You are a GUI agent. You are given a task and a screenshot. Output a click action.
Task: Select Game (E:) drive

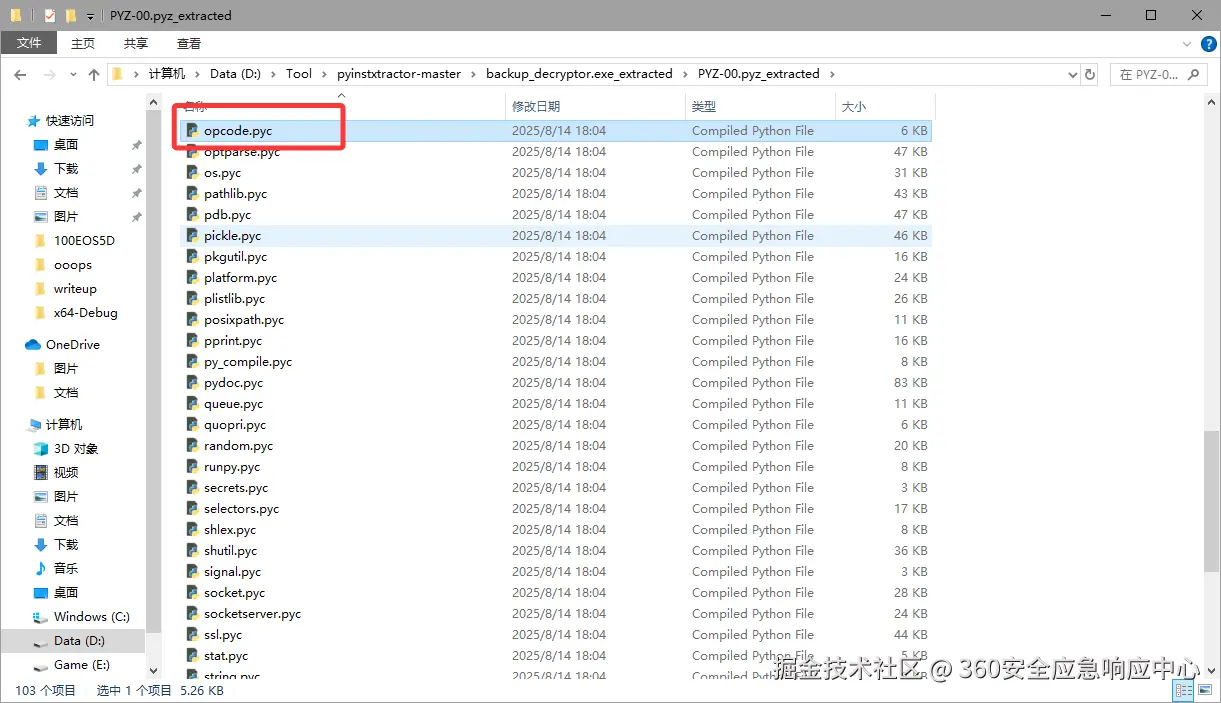click(x=81, y=665)
